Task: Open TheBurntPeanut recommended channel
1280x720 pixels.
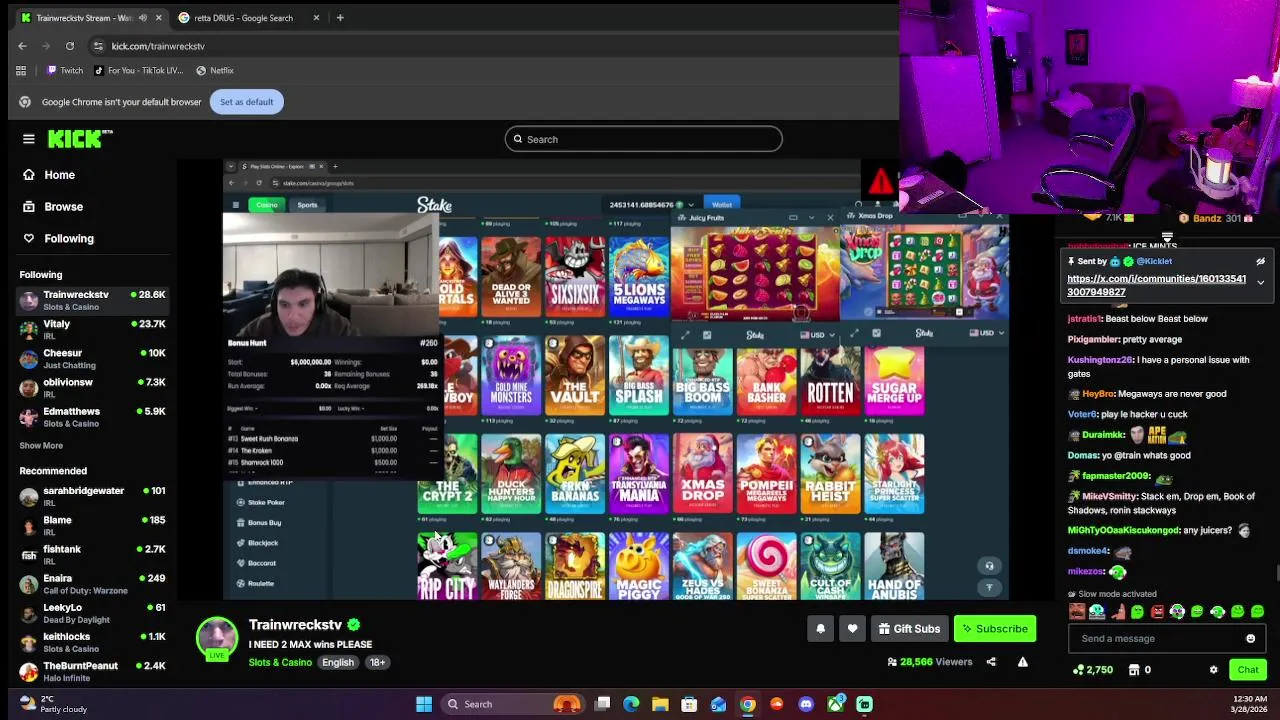Action: [93, 671]
